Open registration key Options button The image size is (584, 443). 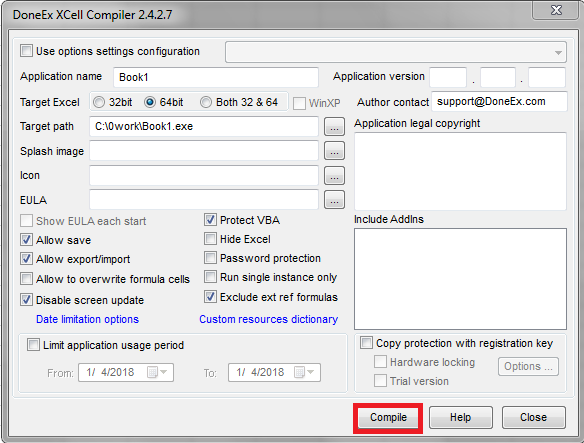528,366
